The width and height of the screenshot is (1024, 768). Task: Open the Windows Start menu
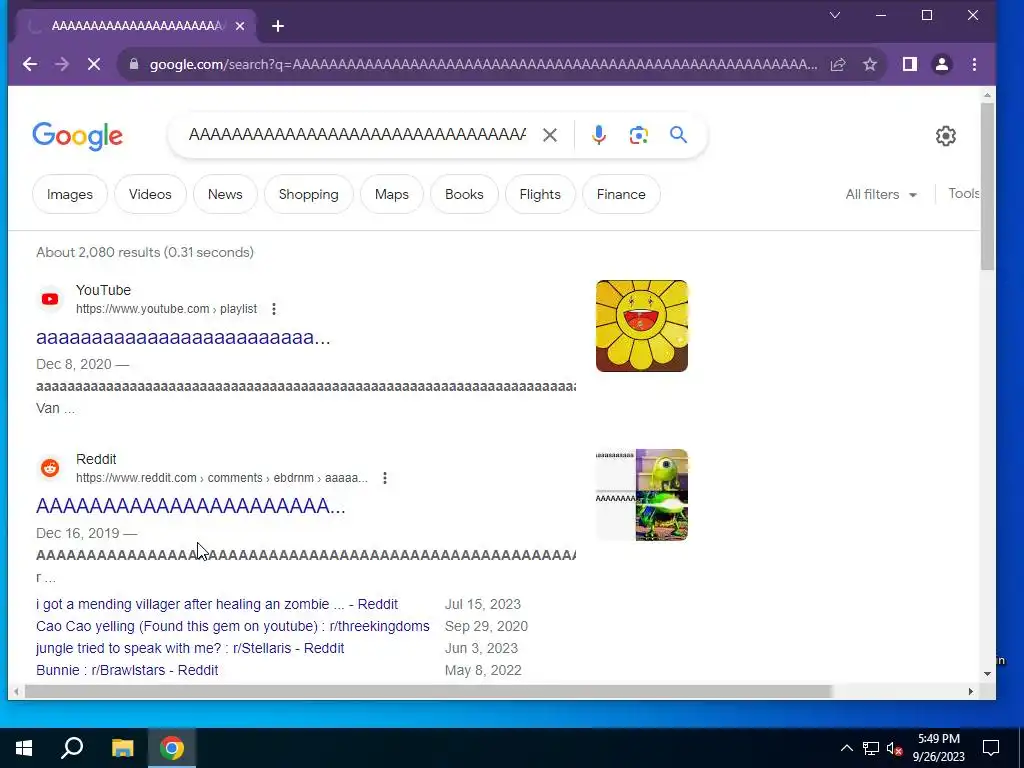[x=24, y=748]
